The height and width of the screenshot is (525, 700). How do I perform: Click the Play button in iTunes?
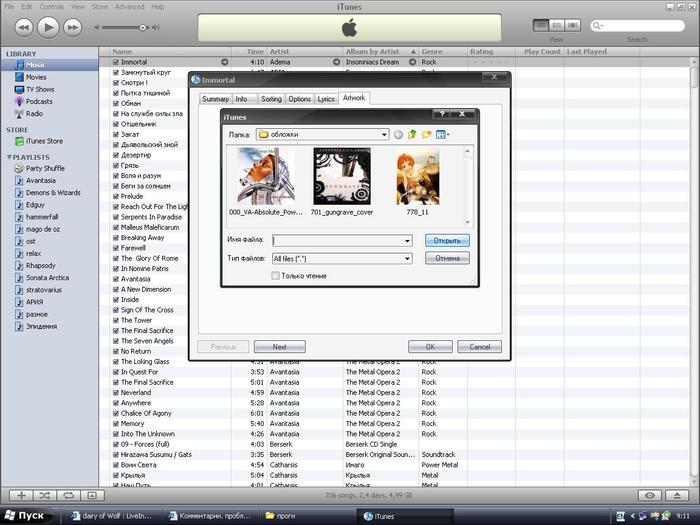point(48,27)
